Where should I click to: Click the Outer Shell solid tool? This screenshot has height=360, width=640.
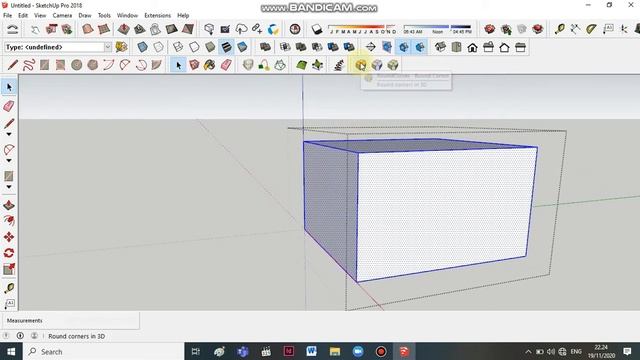point(265,47)
